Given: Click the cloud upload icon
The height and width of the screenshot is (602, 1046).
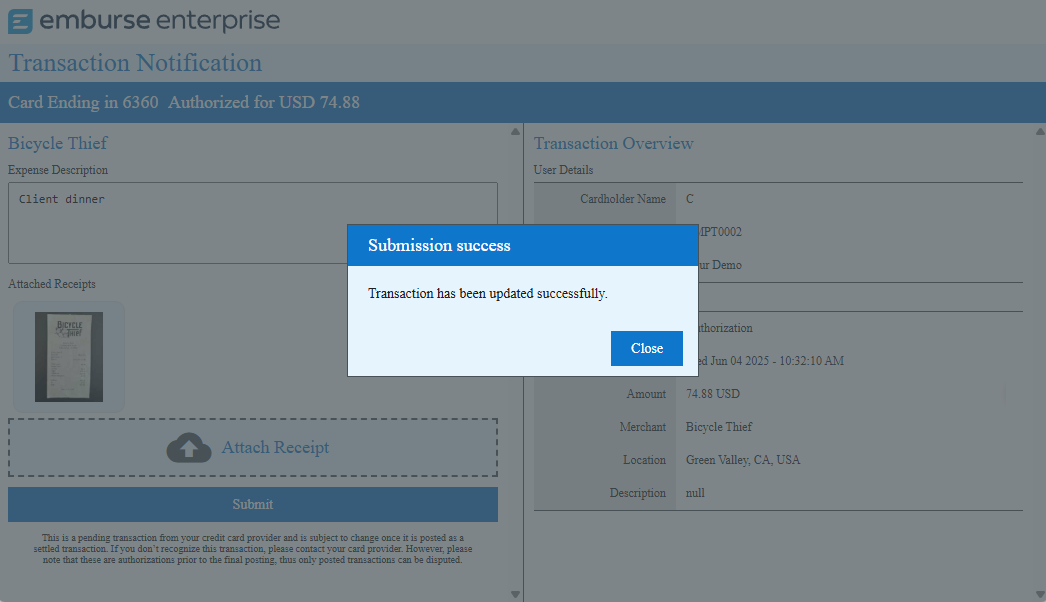Looking at the screenshot, I should pyautogui.click(x=189, y=448).
